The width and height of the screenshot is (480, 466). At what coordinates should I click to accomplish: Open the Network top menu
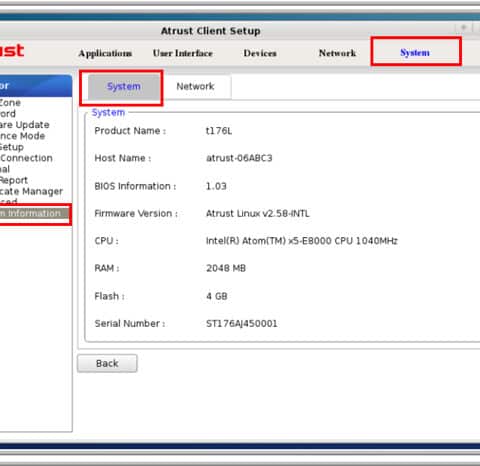(x=337, y=53)
